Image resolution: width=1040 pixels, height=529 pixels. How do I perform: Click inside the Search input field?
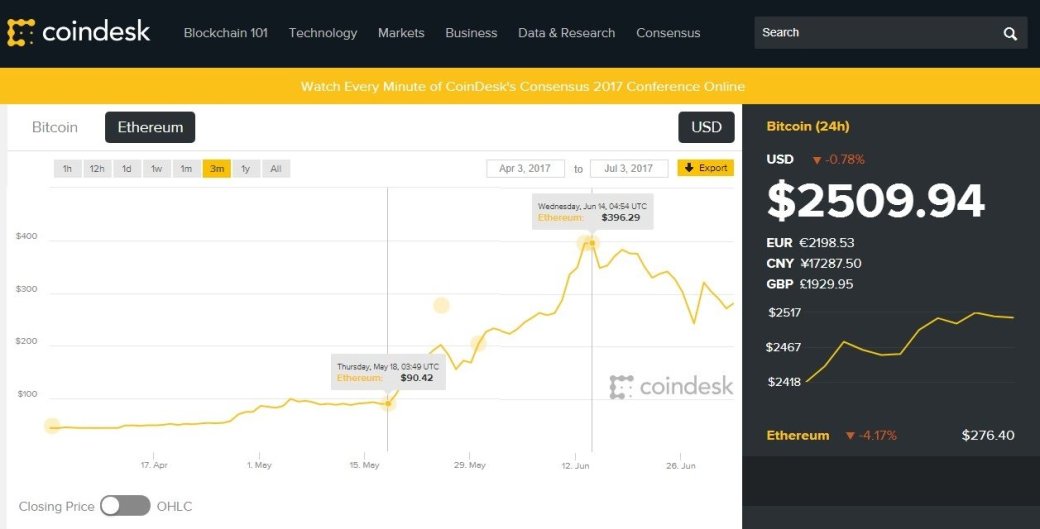(x=876, y=32)
